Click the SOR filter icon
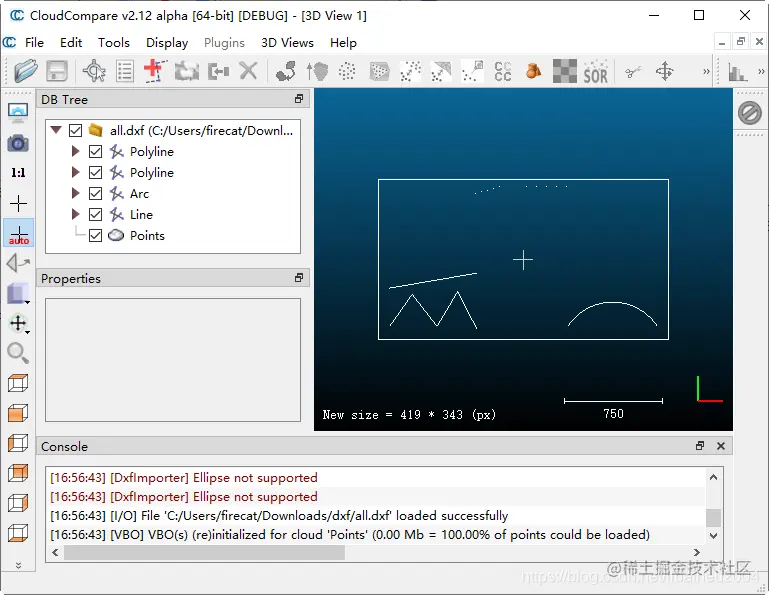This screenshot has height=595, width=769. click(595, 71)
